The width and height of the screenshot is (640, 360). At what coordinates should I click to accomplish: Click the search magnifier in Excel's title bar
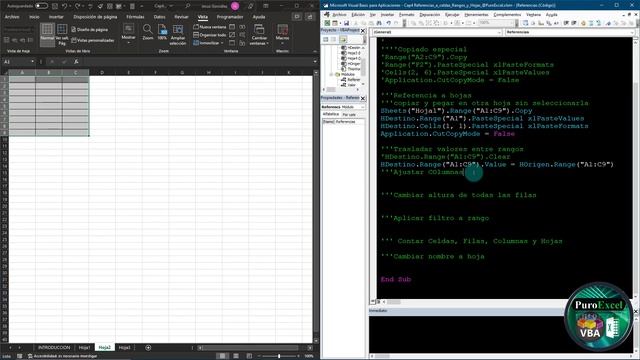tap(188, 6)
